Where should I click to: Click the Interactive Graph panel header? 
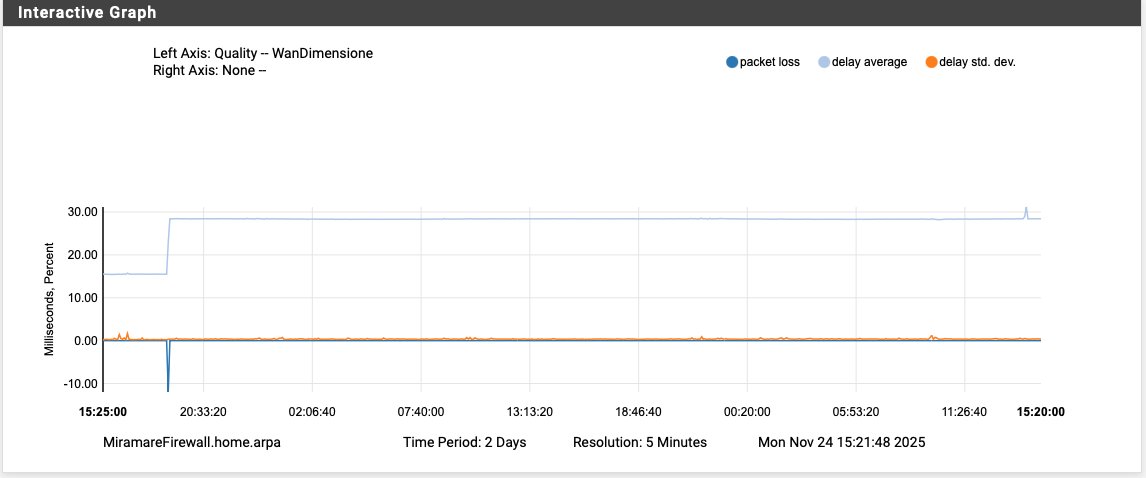coord(88,13)
